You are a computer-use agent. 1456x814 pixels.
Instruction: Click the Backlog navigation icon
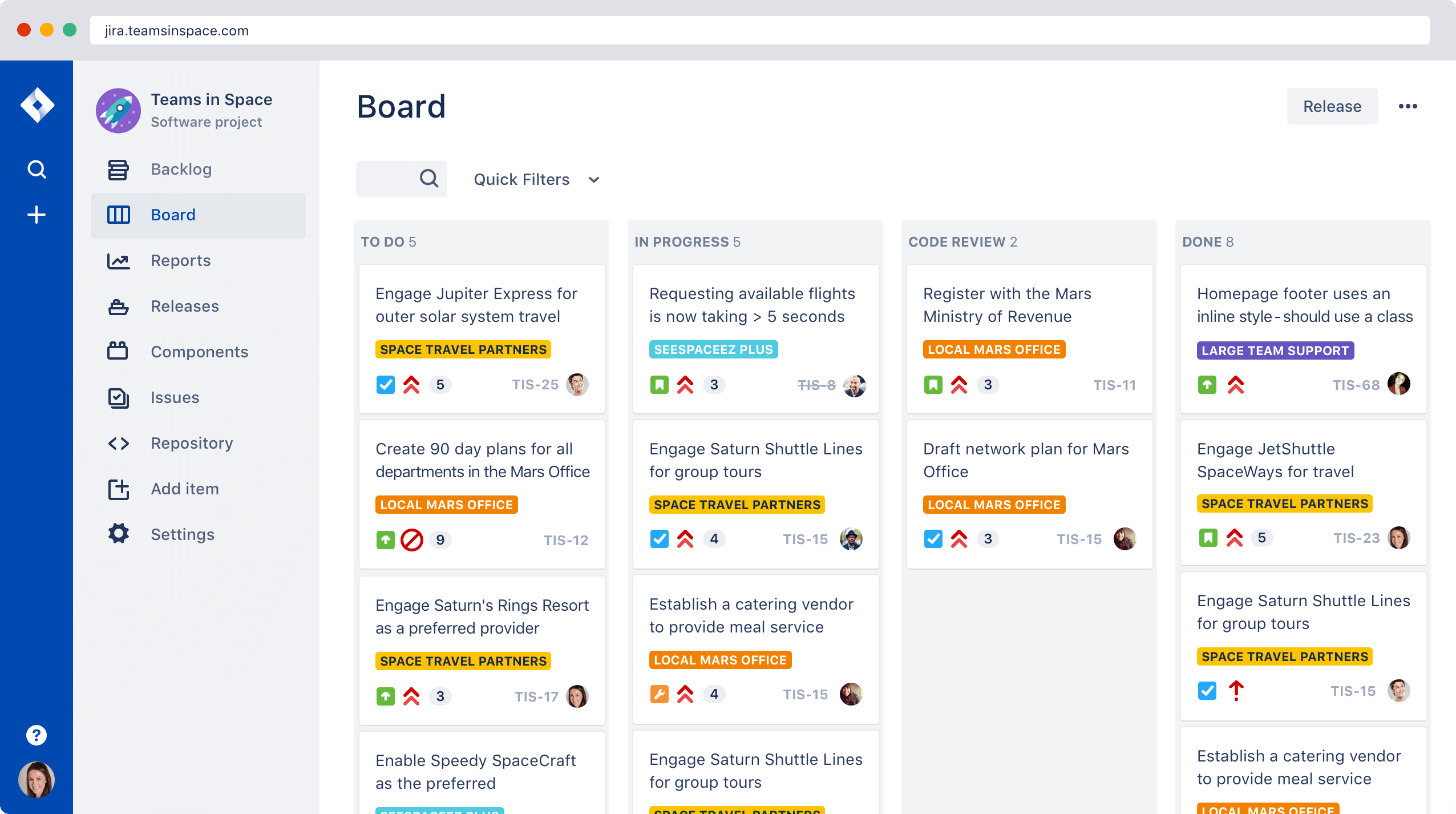(x=117, y=168)
